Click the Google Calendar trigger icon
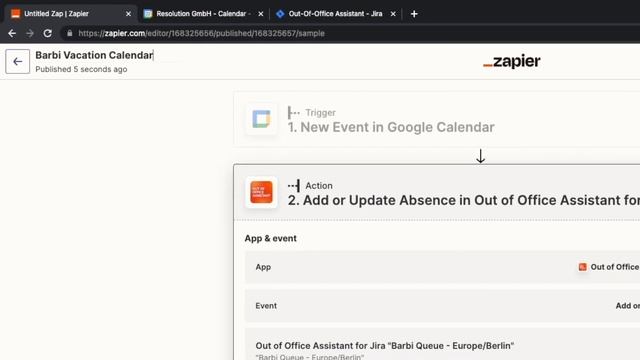Screen dimensions: 640x360 click(x=261, y=119)
